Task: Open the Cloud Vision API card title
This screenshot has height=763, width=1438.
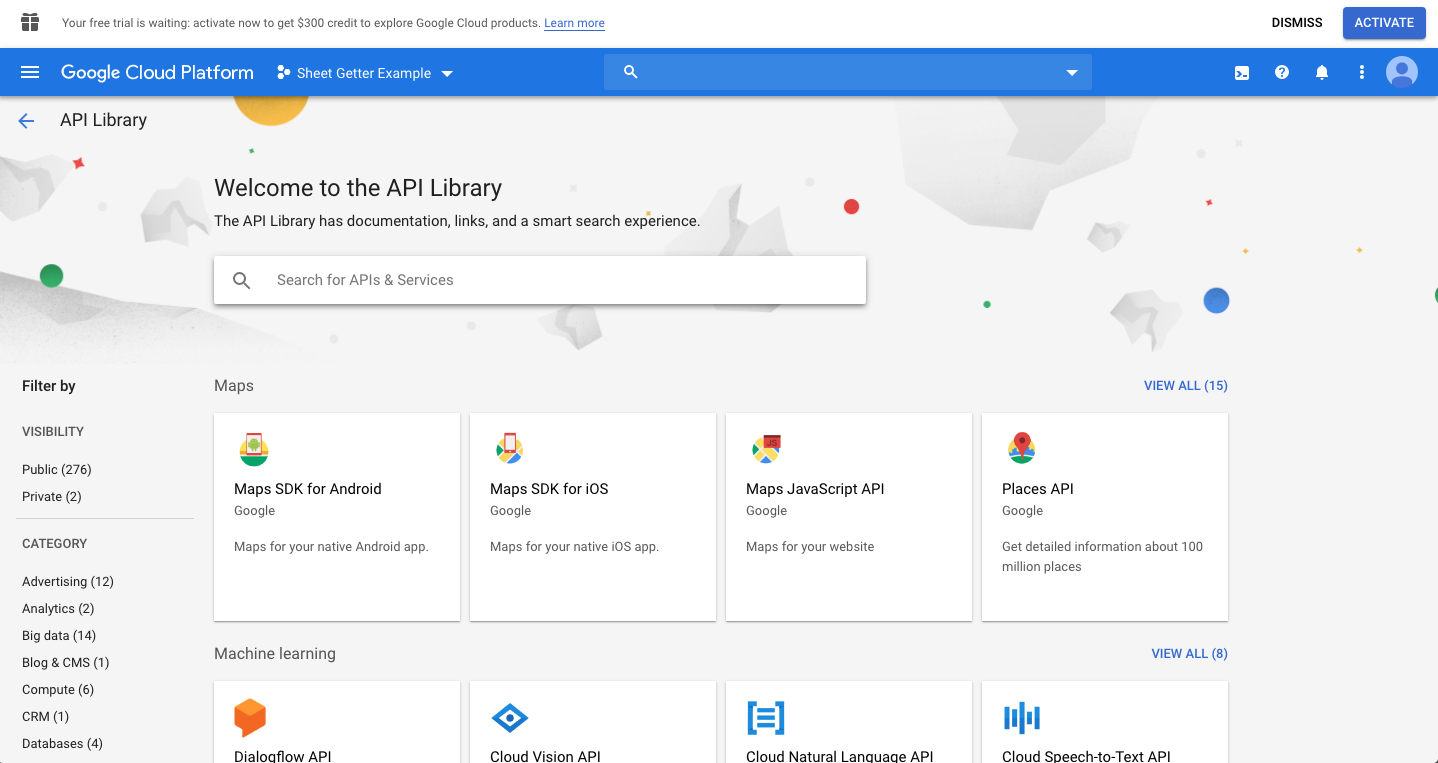Action: tap(545, 756)
